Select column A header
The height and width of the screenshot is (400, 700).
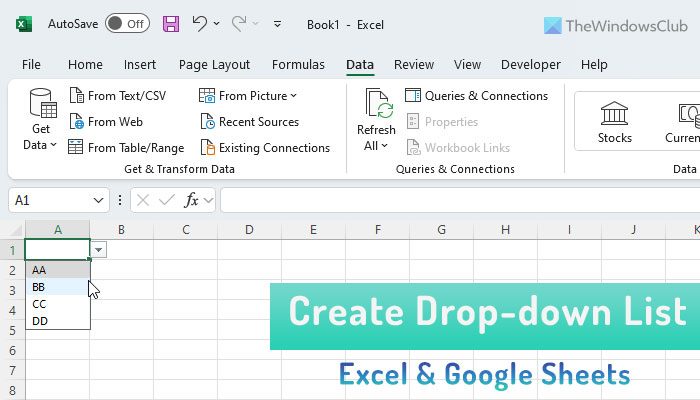[x=58, y=229]
